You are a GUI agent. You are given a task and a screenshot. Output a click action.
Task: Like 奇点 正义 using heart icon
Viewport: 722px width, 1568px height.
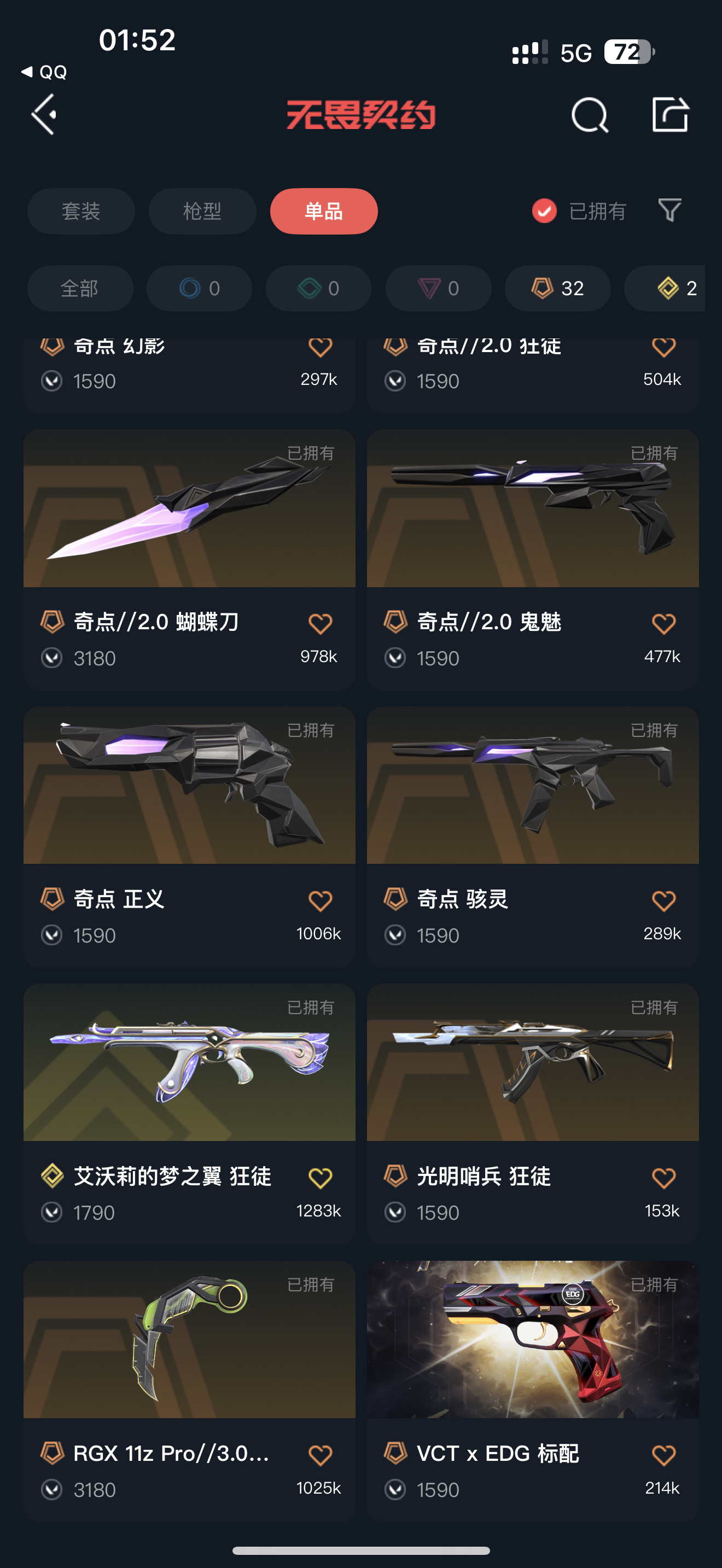pos(320,901)
